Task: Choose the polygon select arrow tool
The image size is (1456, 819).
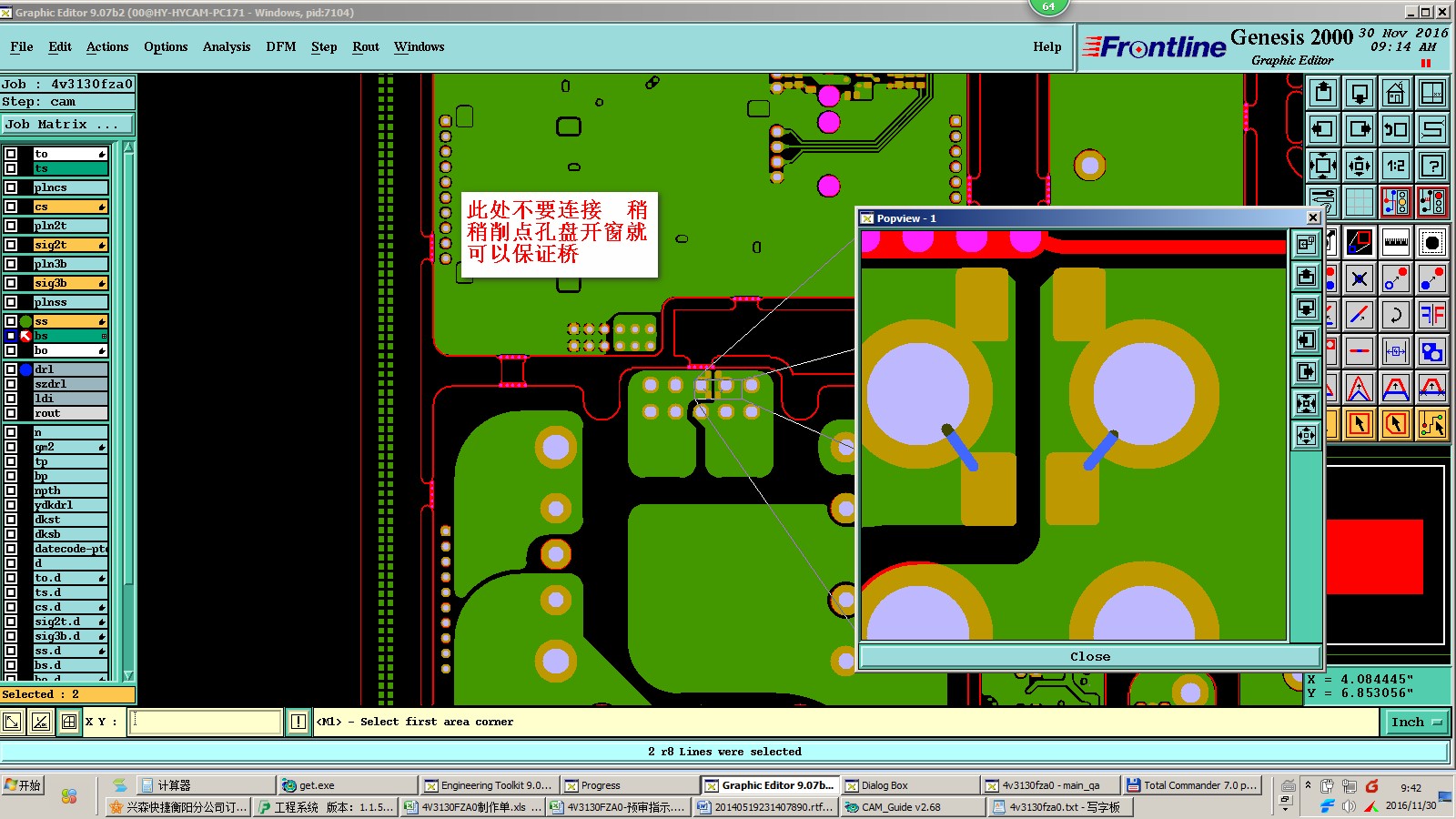Action: [x=1396, y=424]
